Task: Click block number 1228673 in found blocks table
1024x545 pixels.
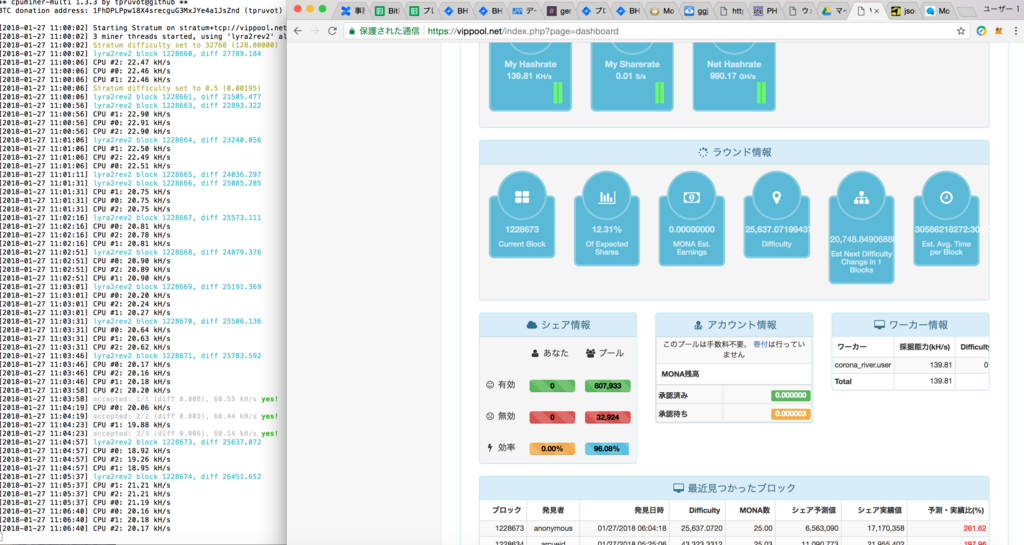Action: coord(509,528)
